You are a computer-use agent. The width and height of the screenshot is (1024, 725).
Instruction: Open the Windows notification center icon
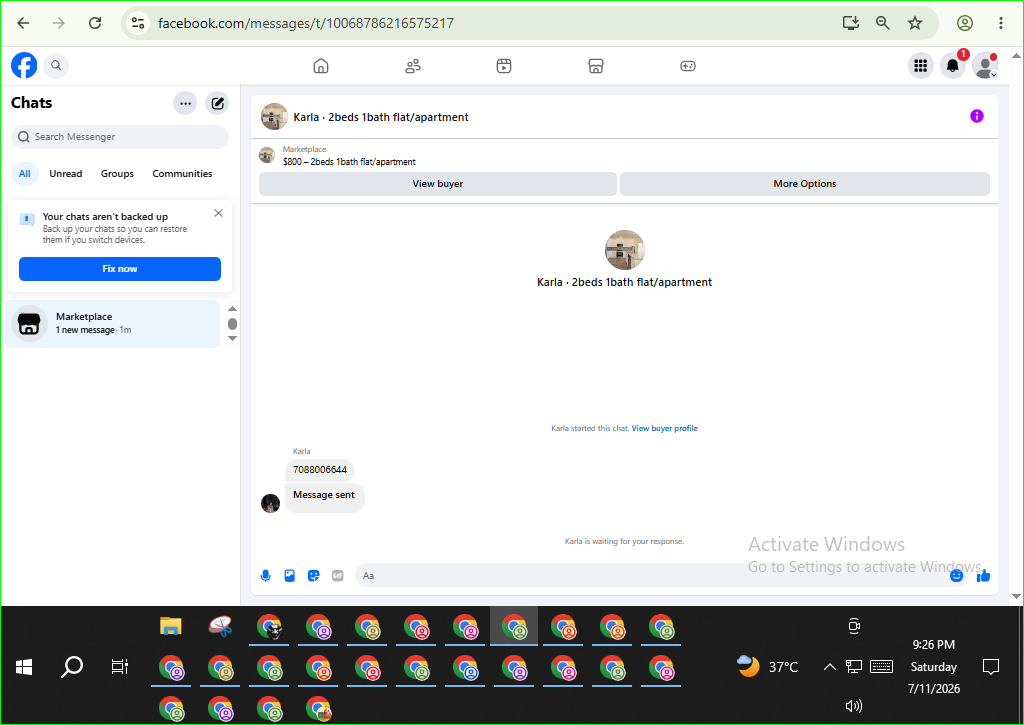[991, 667]
